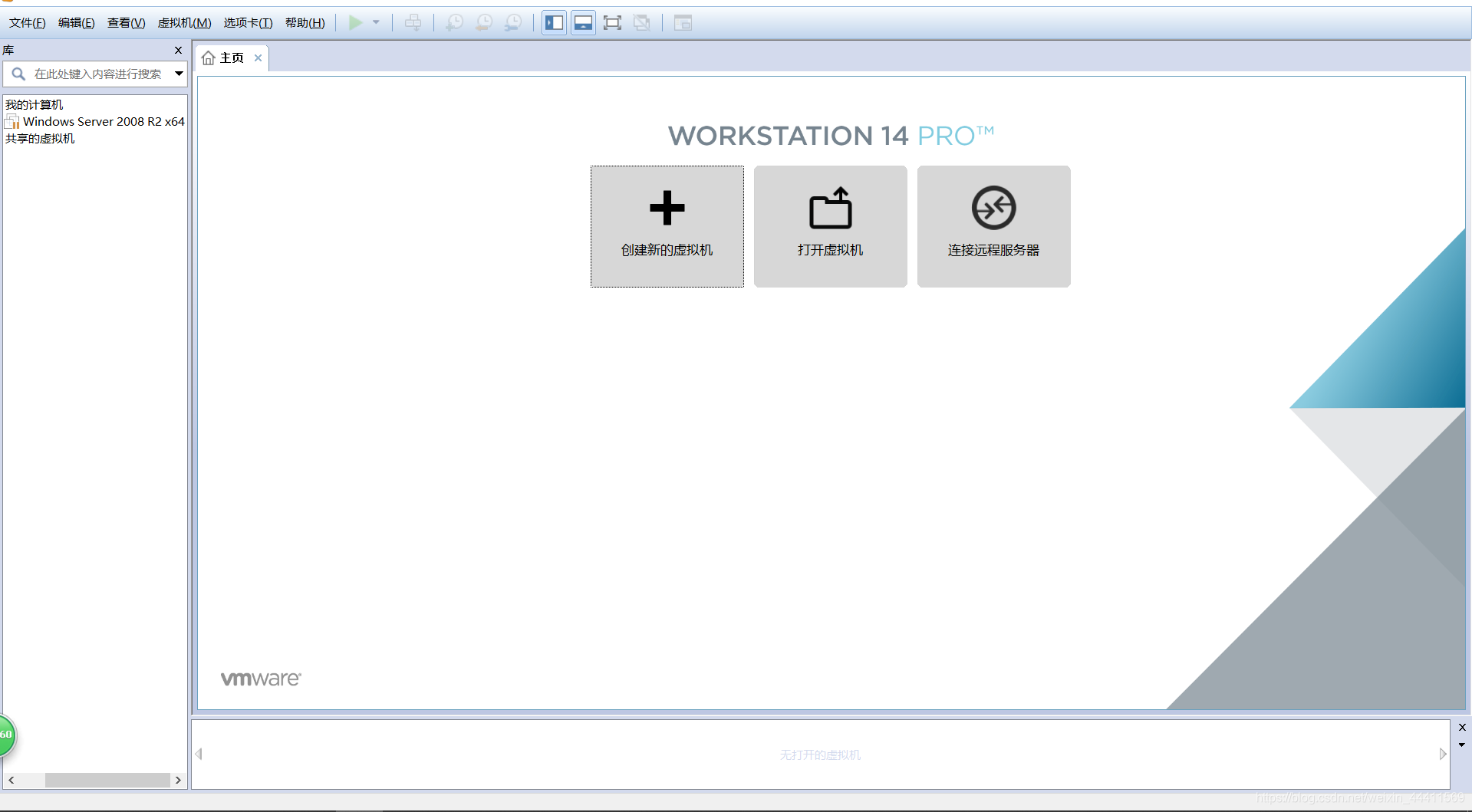Image resolution: width=1472 pixels, height=812 pixels.
Task: Expand the power options dropdown arrow
Action: tap(376, 22)
